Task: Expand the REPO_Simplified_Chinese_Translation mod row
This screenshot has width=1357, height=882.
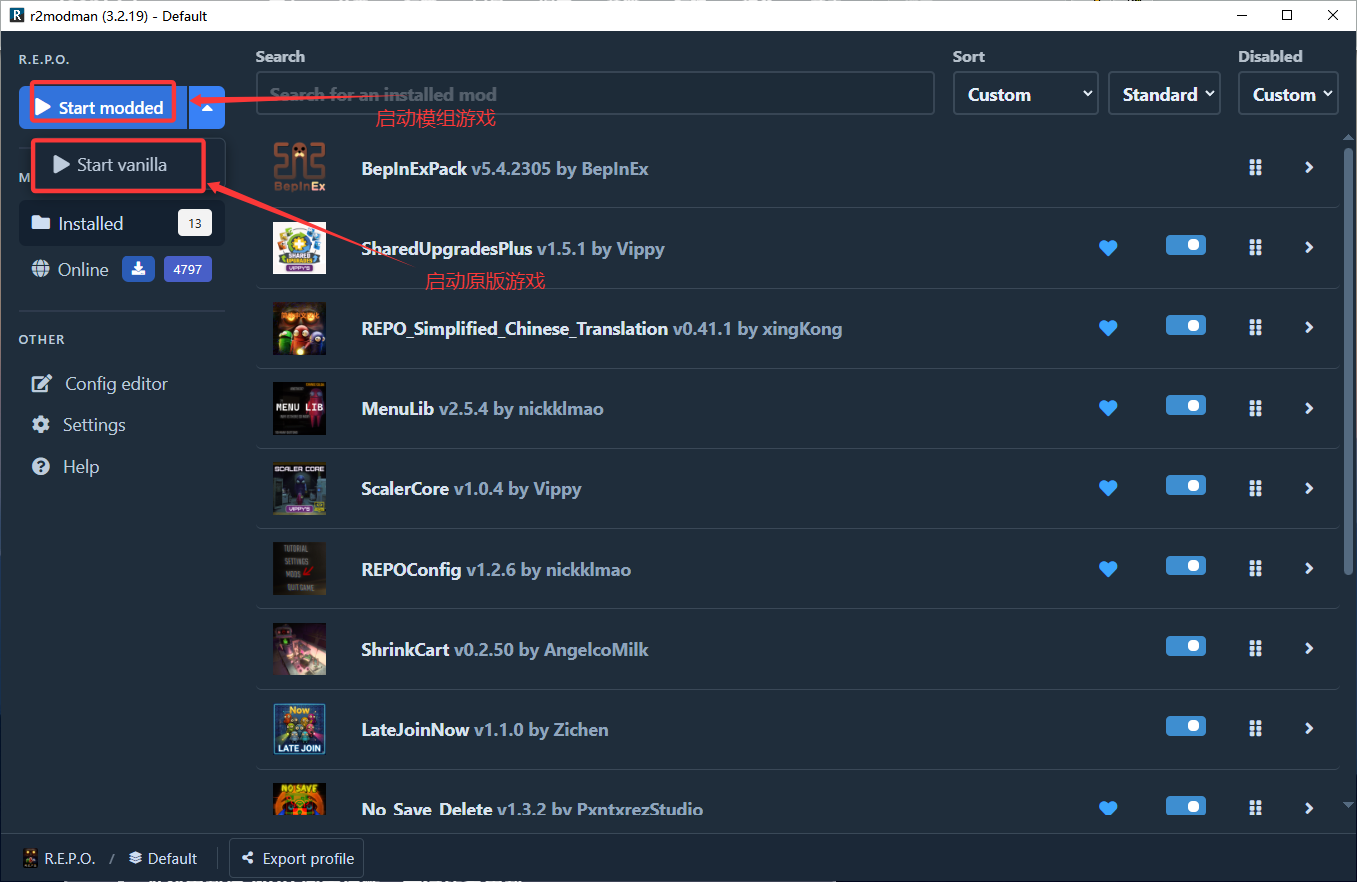Action: [x=1309, y=328]
